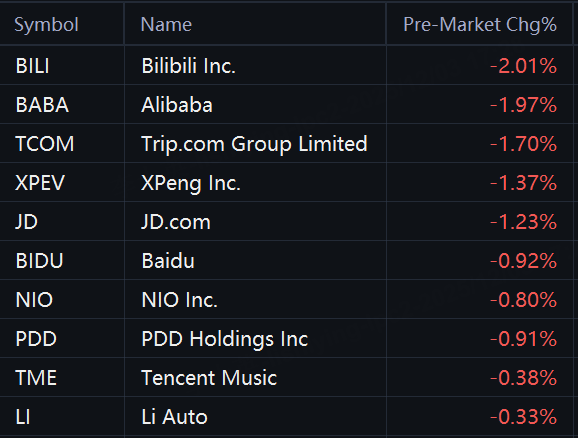Open the XPEV ticker symbol
This screenshot has height=438, width=578.
pos(40,183)
